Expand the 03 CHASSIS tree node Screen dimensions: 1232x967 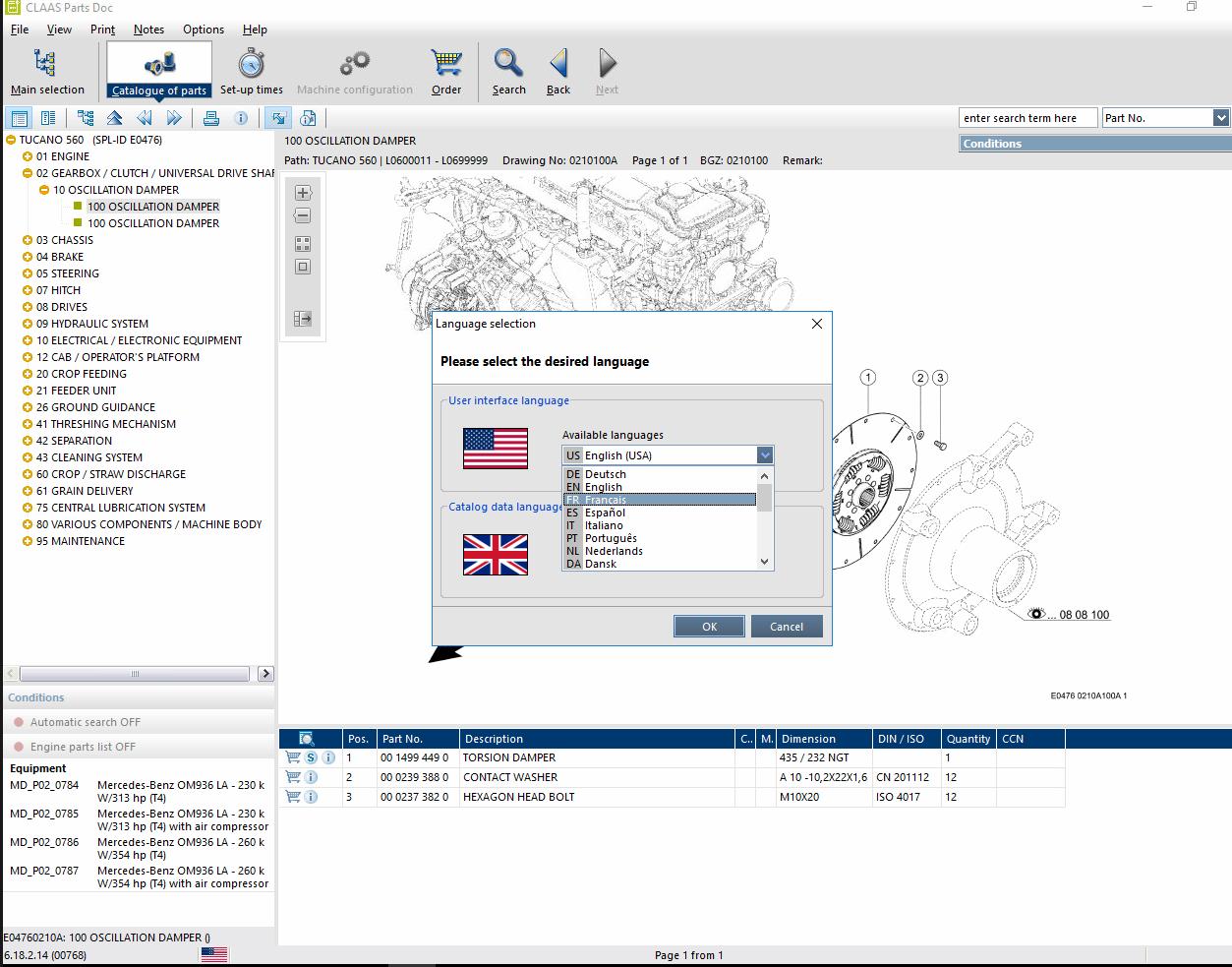click(28, 240)
